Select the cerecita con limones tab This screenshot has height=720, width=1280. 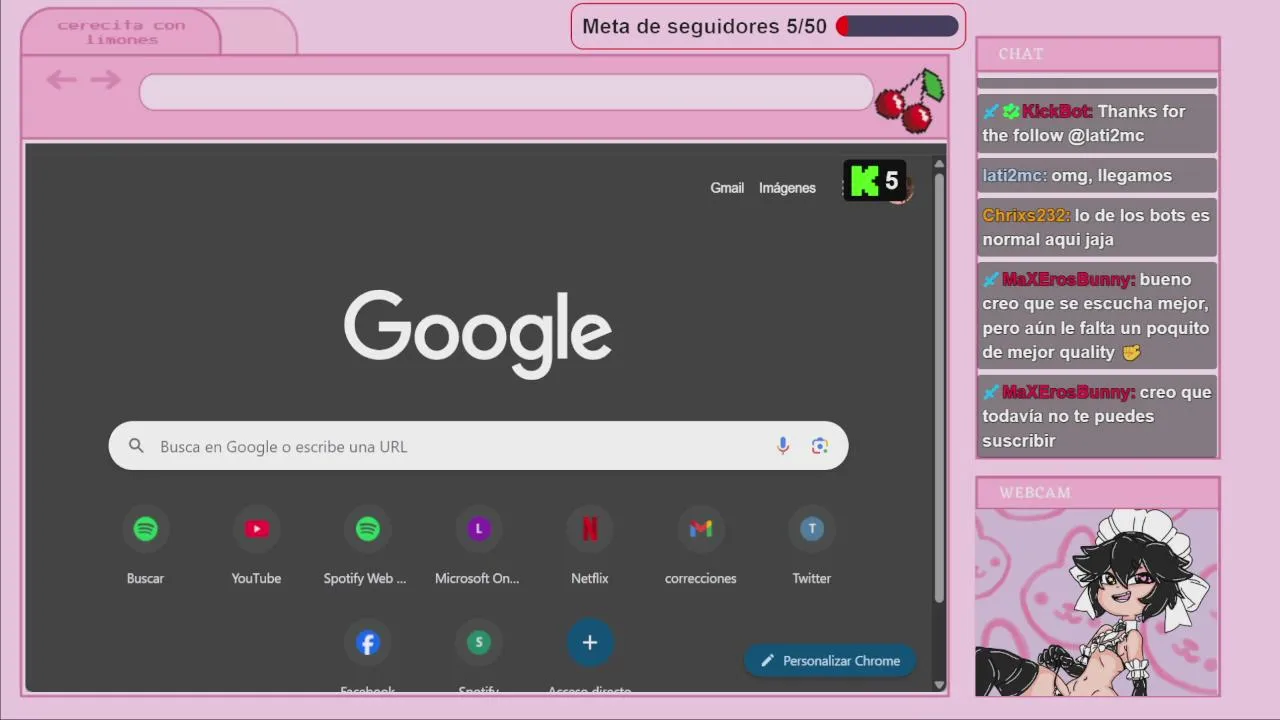121,32
